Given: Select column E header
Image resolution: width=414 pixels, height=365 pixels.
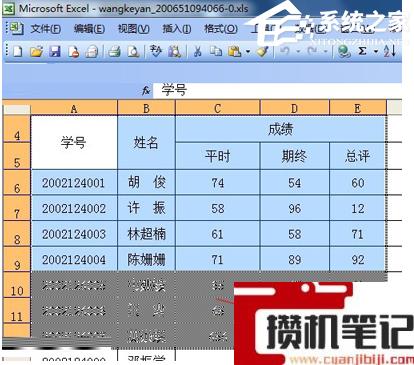Looking at the screenshot, I should coord(358,108).
